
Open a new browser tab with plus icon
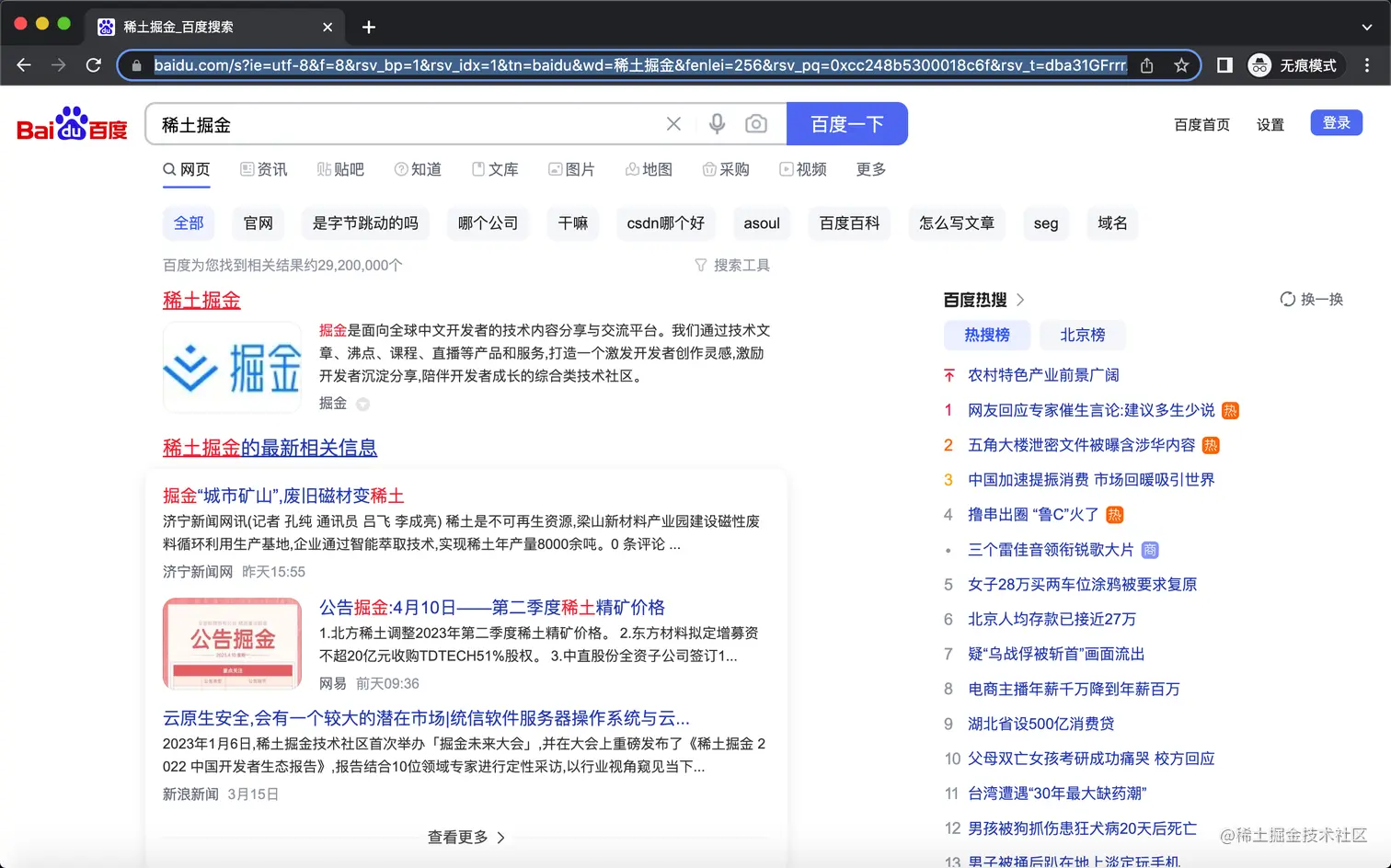coord(369,27)
